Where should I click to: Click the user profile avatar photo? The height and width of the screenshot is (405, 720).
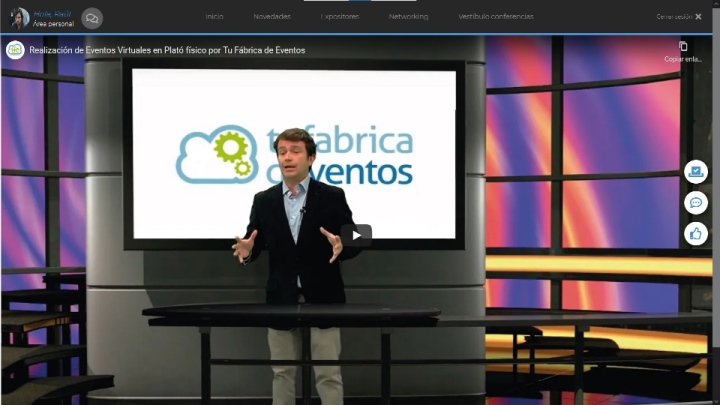tap(19, 18)
